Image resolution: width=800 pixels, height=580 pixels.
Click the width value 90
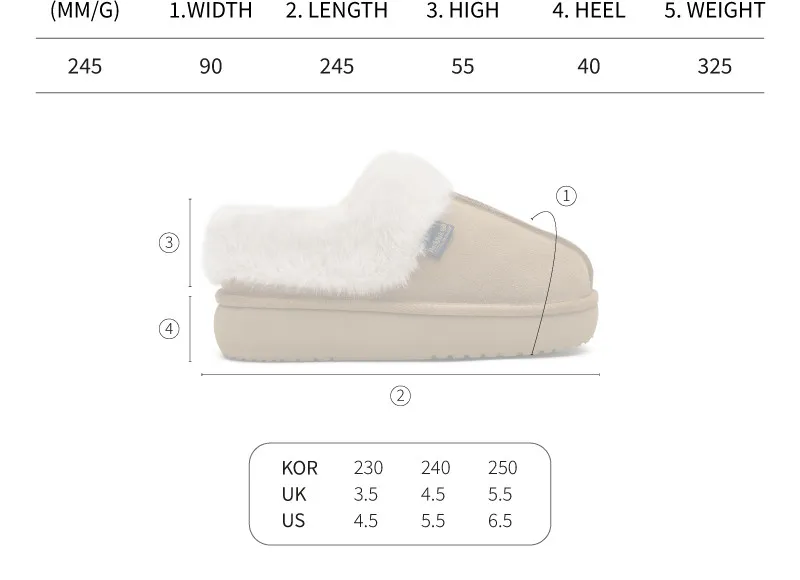[x=211, y=66]
